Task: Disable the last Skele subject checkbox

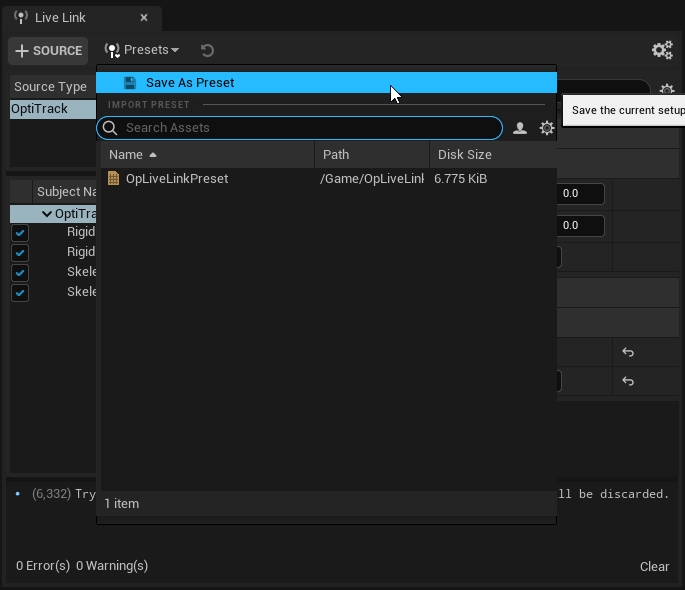Action: 20,293
